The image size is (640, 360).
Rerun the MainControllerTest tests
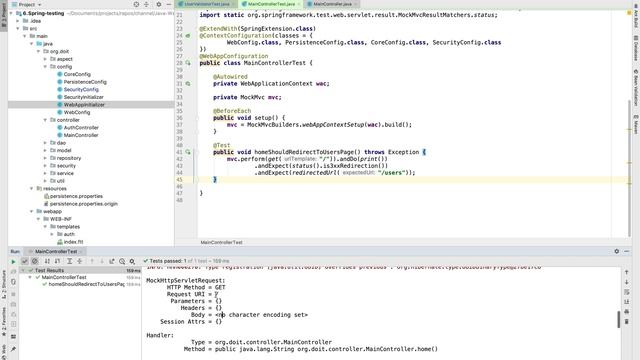point(13,262)
